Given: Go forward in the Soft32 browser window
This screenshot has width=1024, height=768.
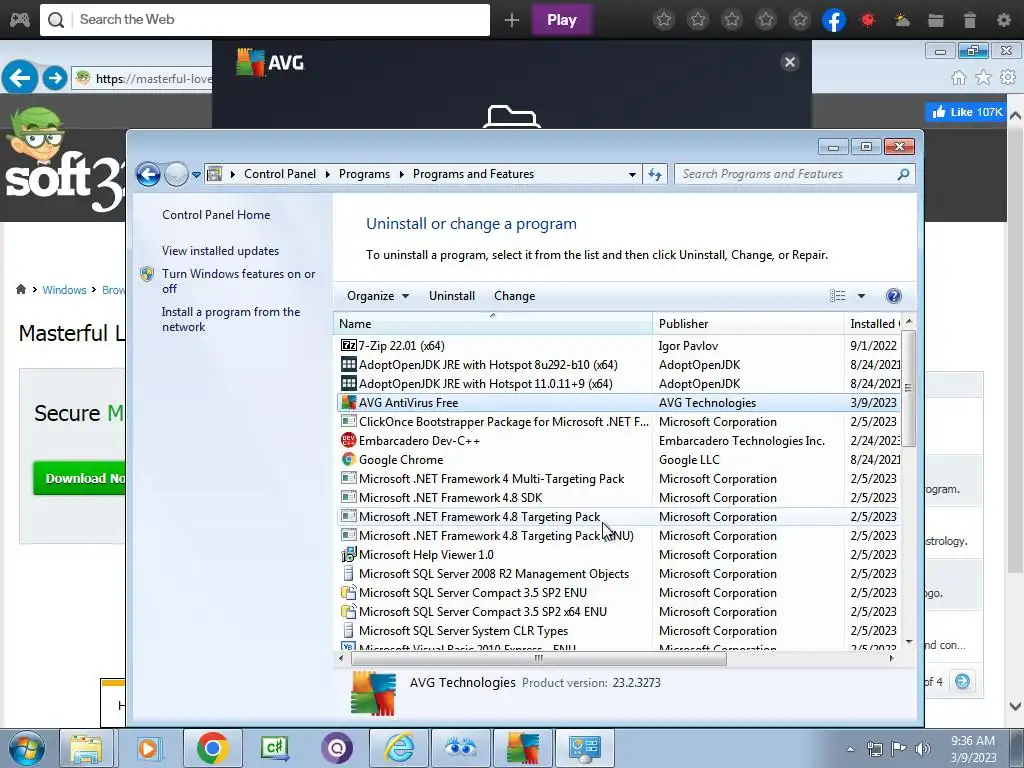Looking at the screenshot, I should (55, 78).
